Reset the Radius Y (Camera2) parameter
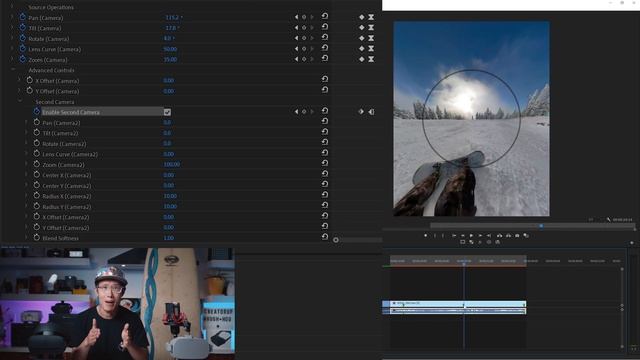This screenshot has width=640, height=360. click(325, 205)
